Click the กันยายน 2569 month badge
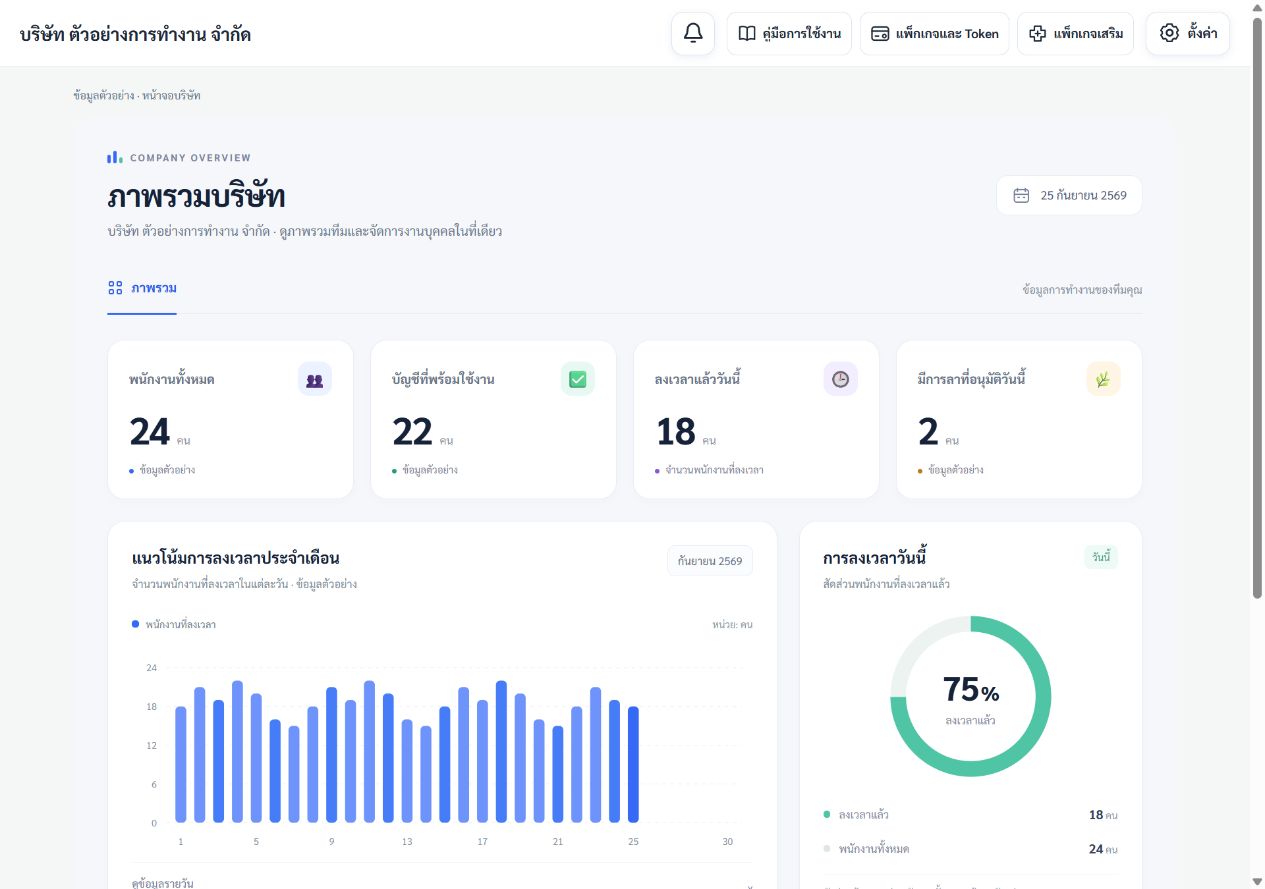1265x889 pixels. 710,561
